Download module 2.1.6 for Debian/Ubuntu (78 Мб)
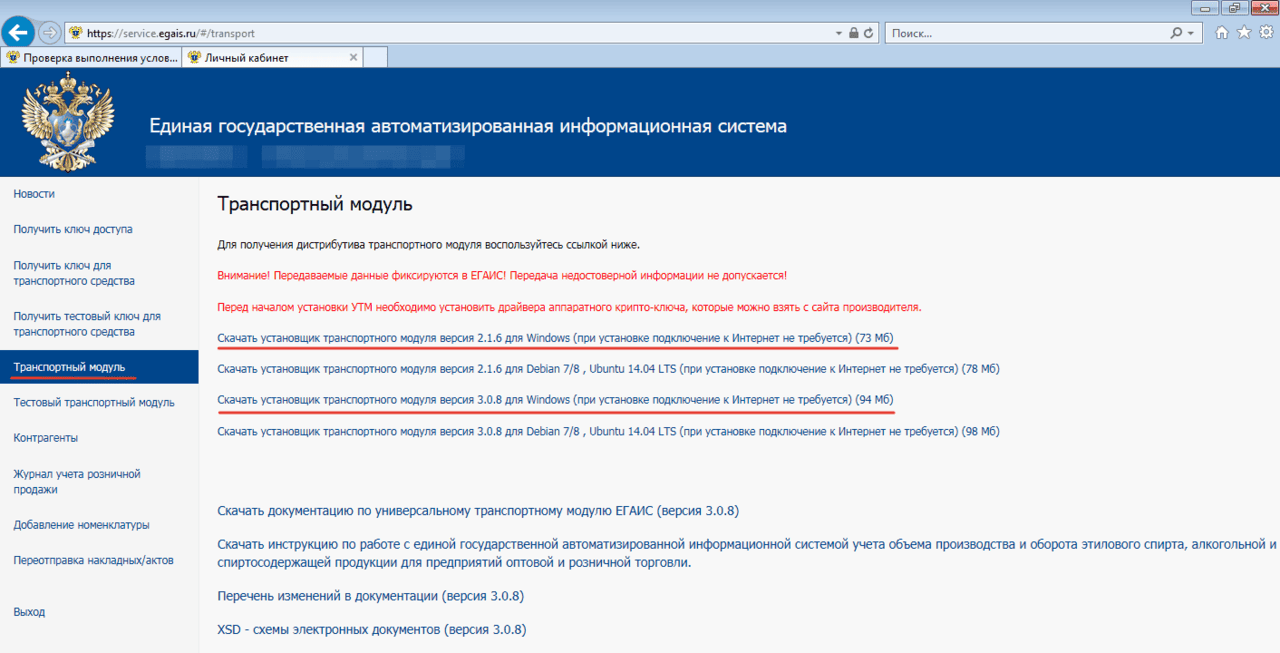 pyautogui.click(x=608, y=369)
